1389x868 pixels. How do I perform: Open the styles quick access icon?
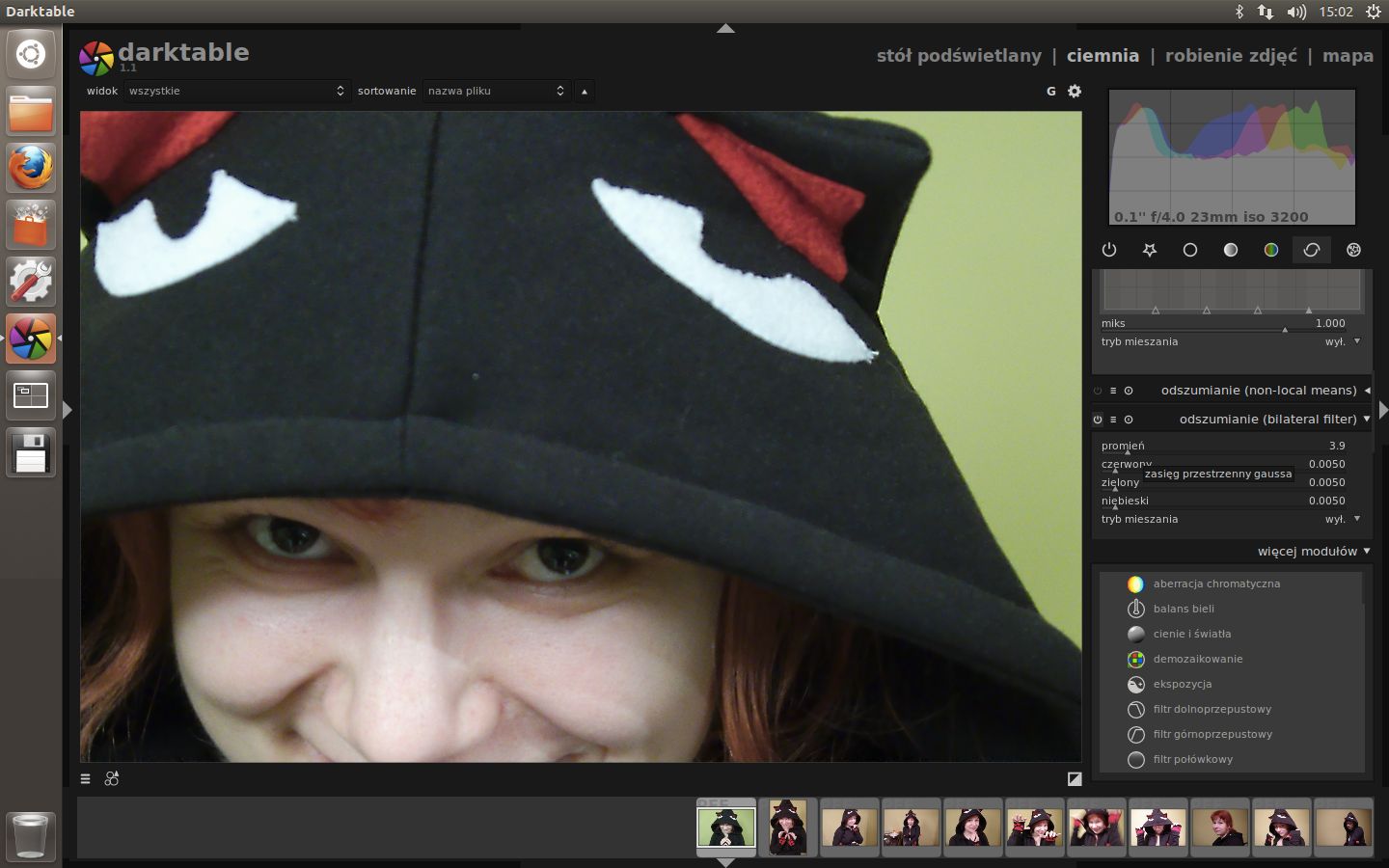112,779
